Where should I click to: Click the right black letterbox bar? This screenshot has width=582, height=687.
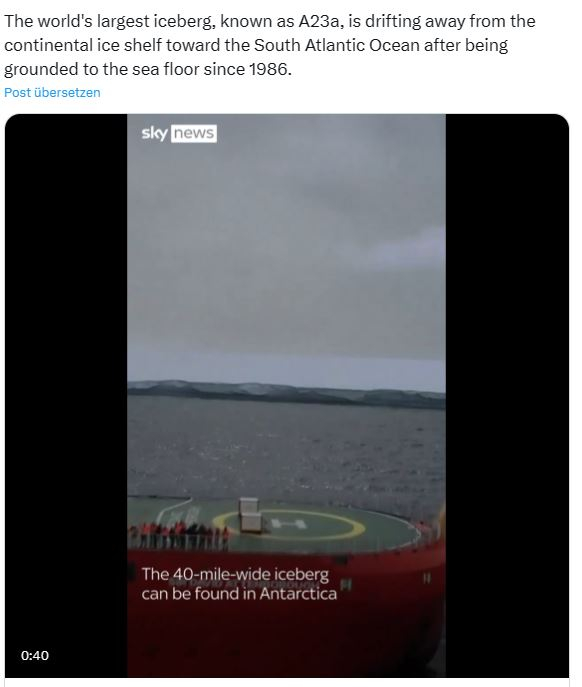coord(507,396)
